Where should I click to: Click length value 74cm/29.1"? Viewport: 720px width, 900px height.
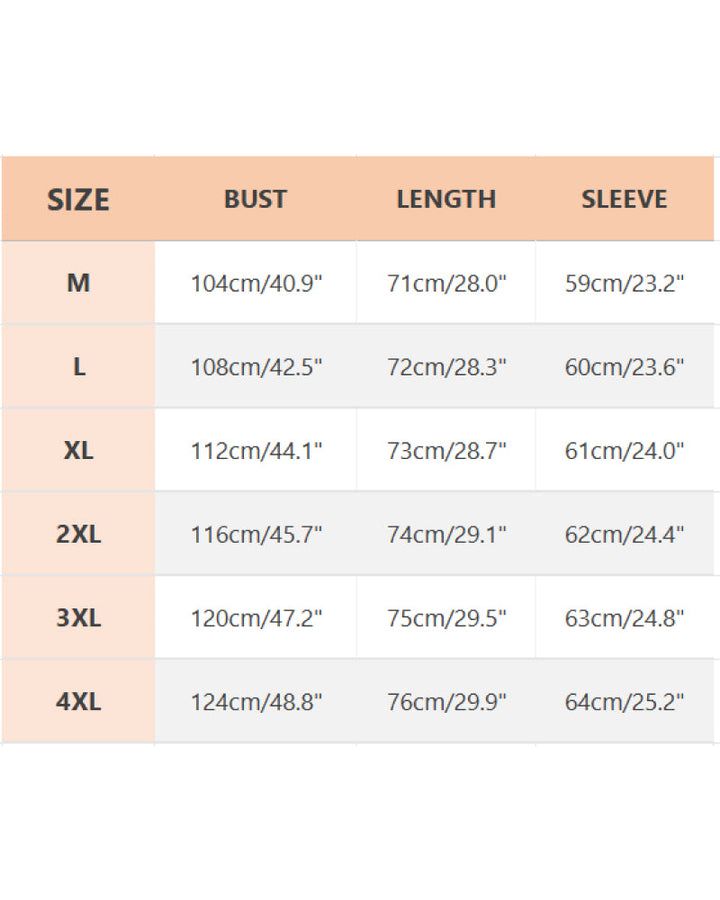pyautogui.click(x=447, y=535)
